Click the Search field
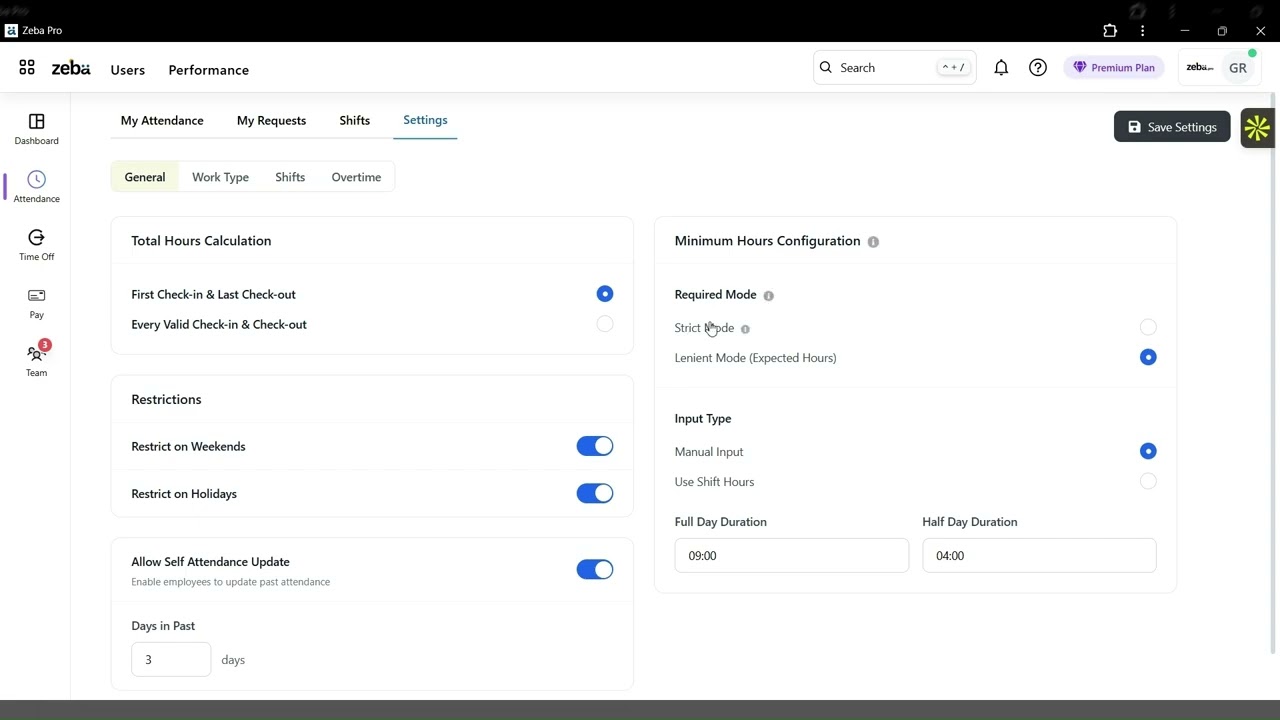The width and height of the screenshot is (1280, 720). click(x=895, y=68)
